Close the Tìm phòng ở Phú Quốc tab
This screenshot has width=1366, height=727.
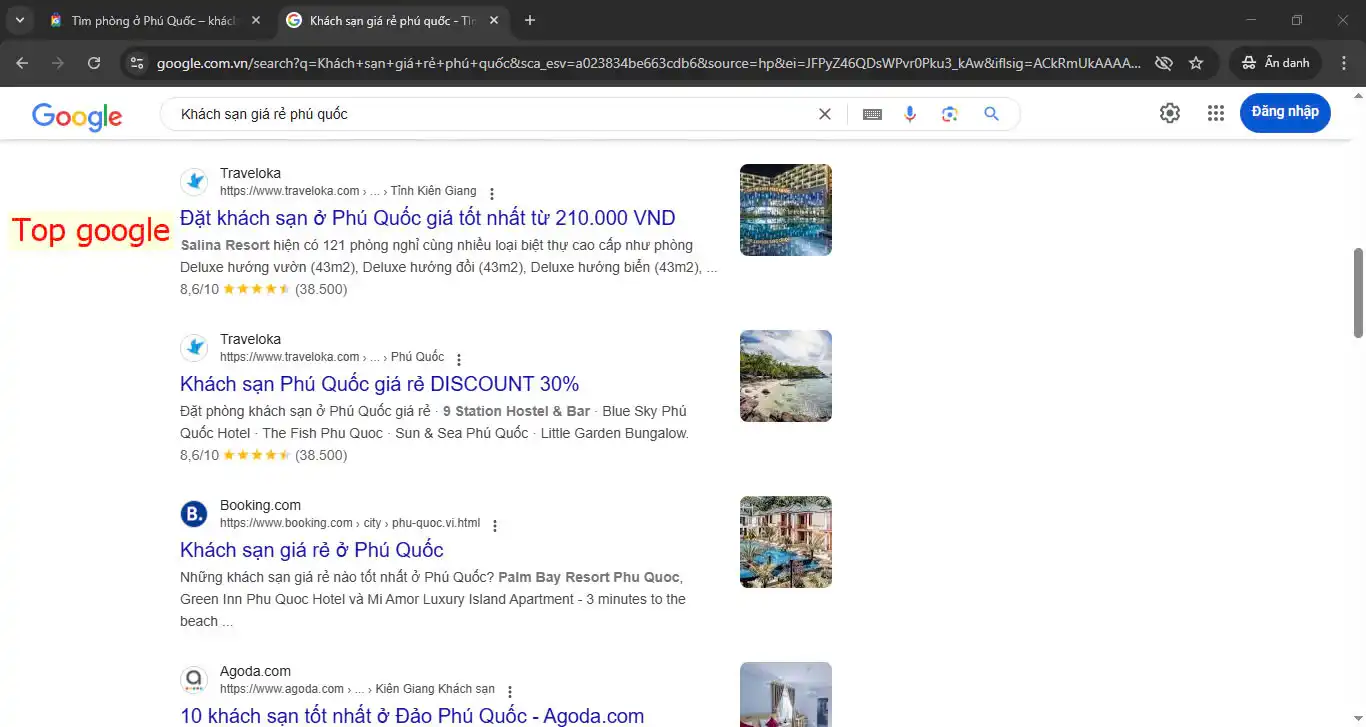[x=256, y=20]
